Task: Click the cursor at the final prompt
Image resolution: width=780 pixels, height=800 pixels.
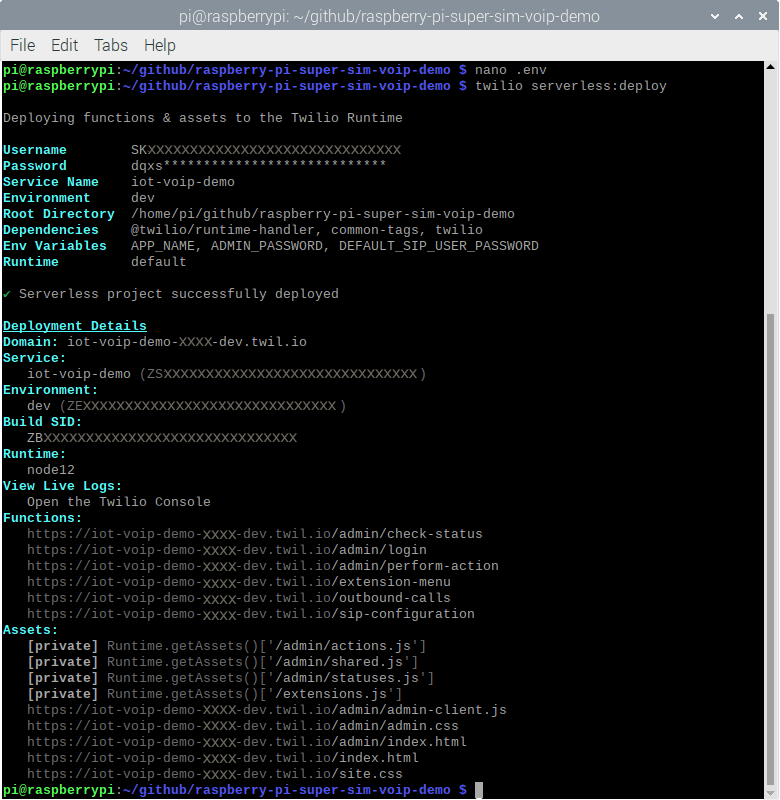Action: pos(479,790)
